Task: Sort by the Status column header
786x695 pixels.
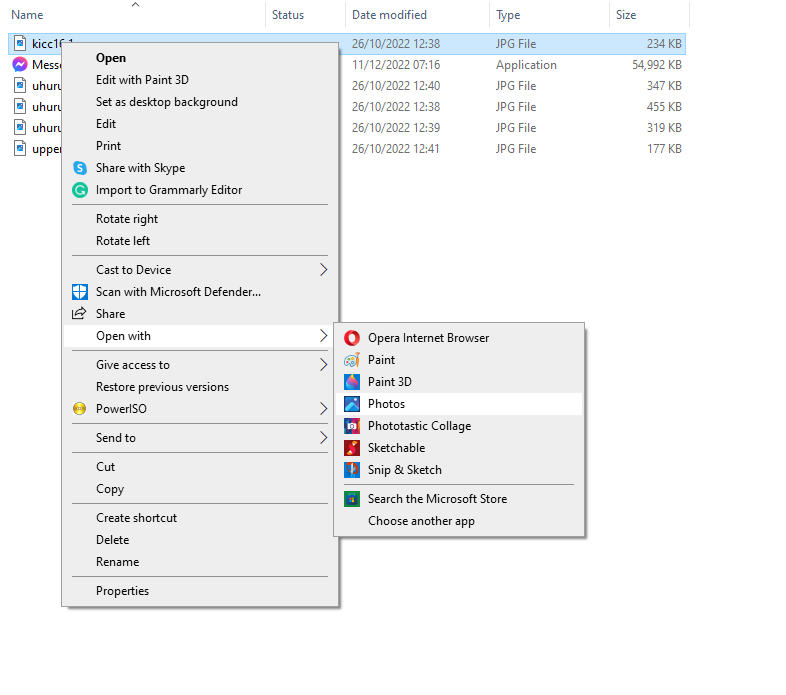Action: (x=288, y=15)
